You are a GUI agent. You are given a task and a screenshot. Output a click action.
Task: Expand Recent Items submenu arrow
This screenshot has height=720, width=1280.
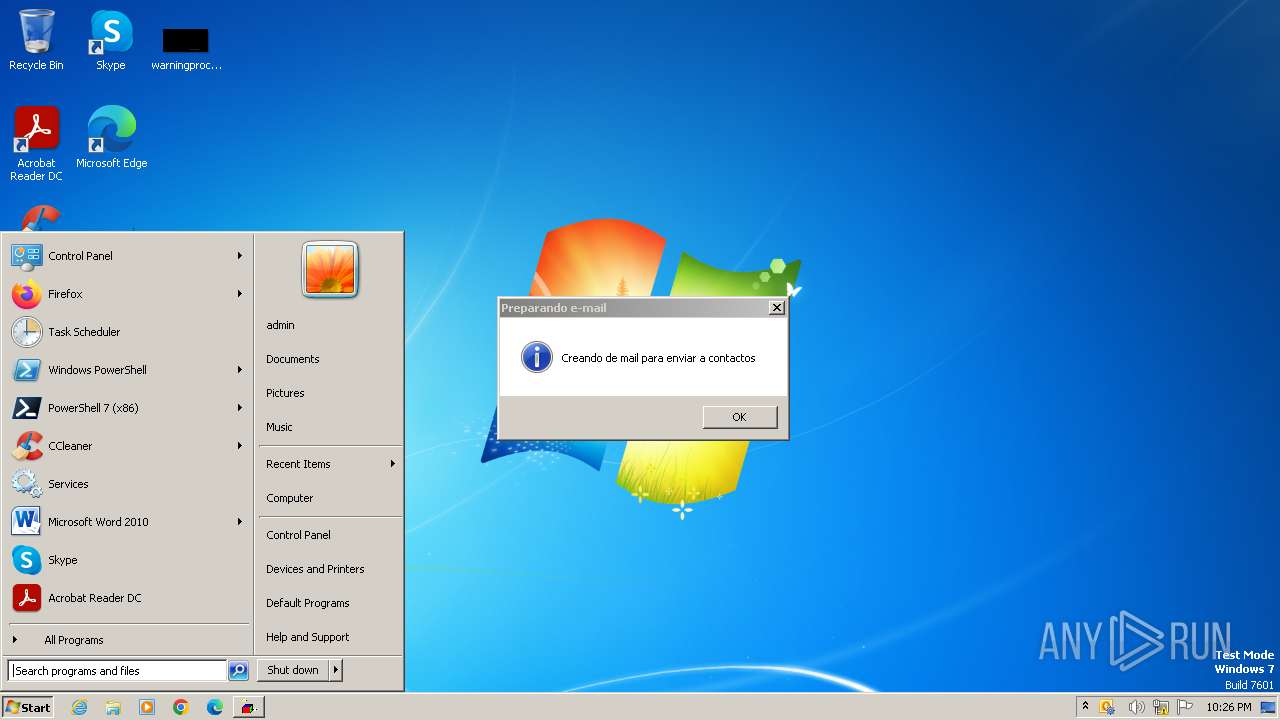coord(392,464)
